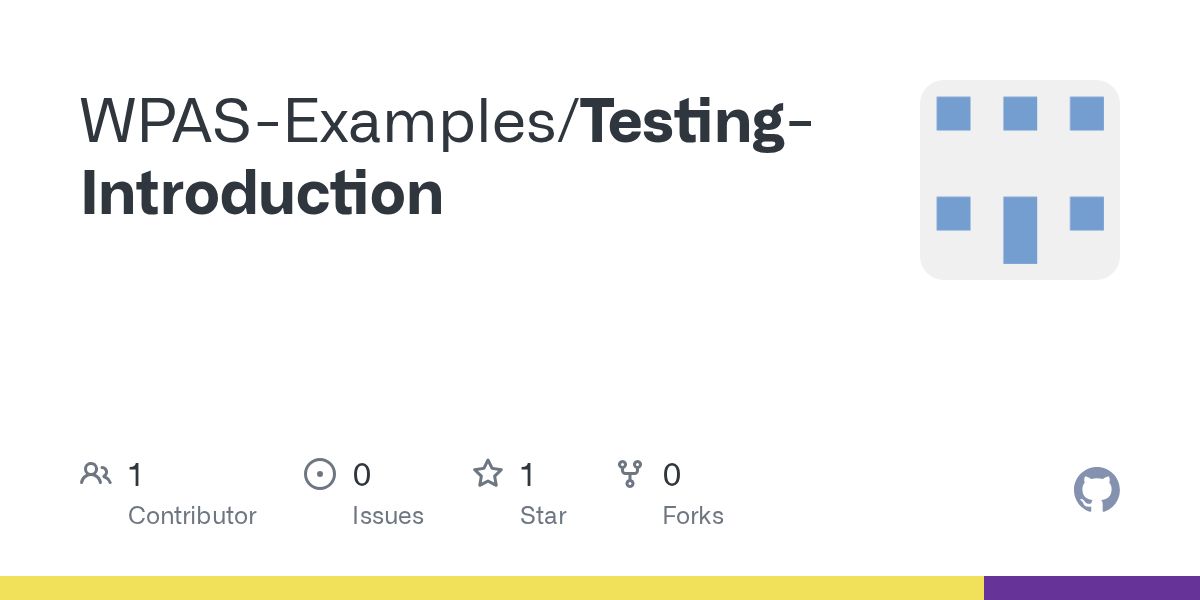Click the GitHub Octocat logo
The width and height of the screenshot is (1200, 600).
pyautogui.click(x=1096, y=490)
